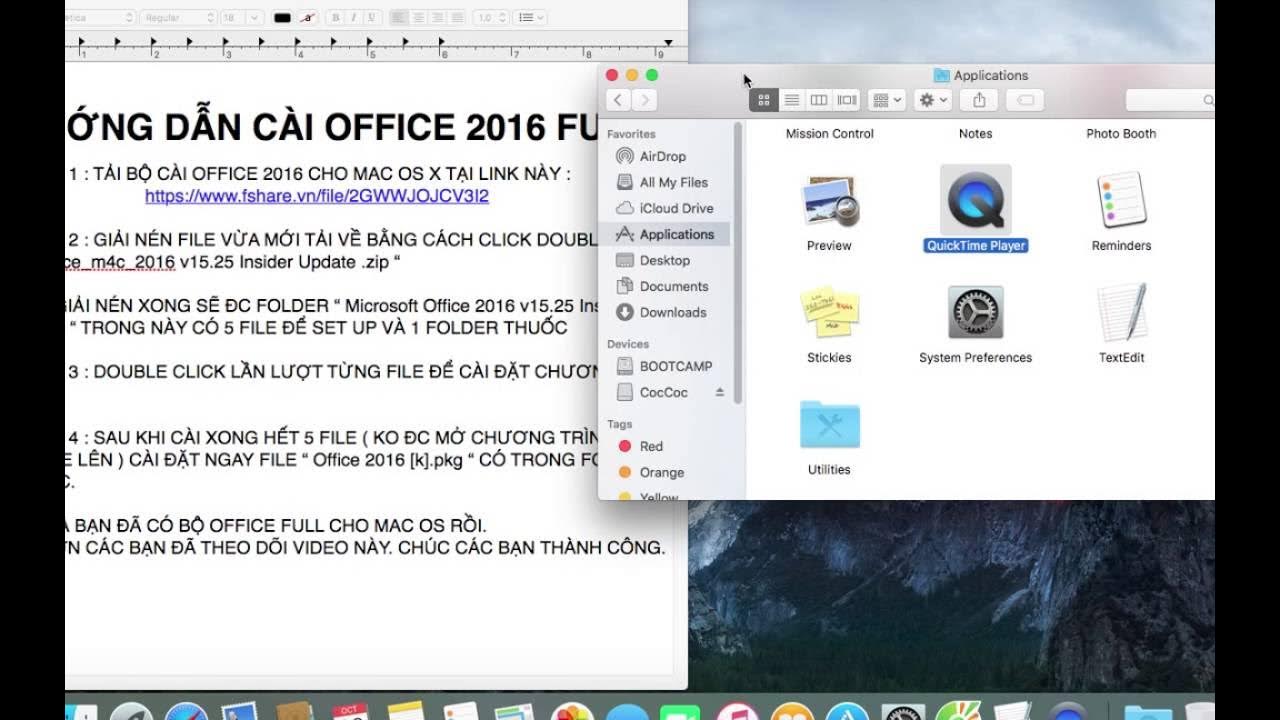Switch Finder to column view
The image size is (1280, 720).
[819, 100]
